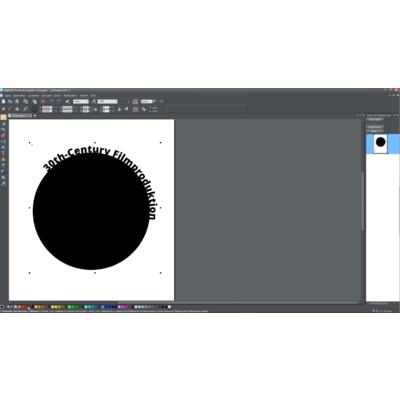Open the dropdown next to the magnet icon

click(x=147, y=101)
